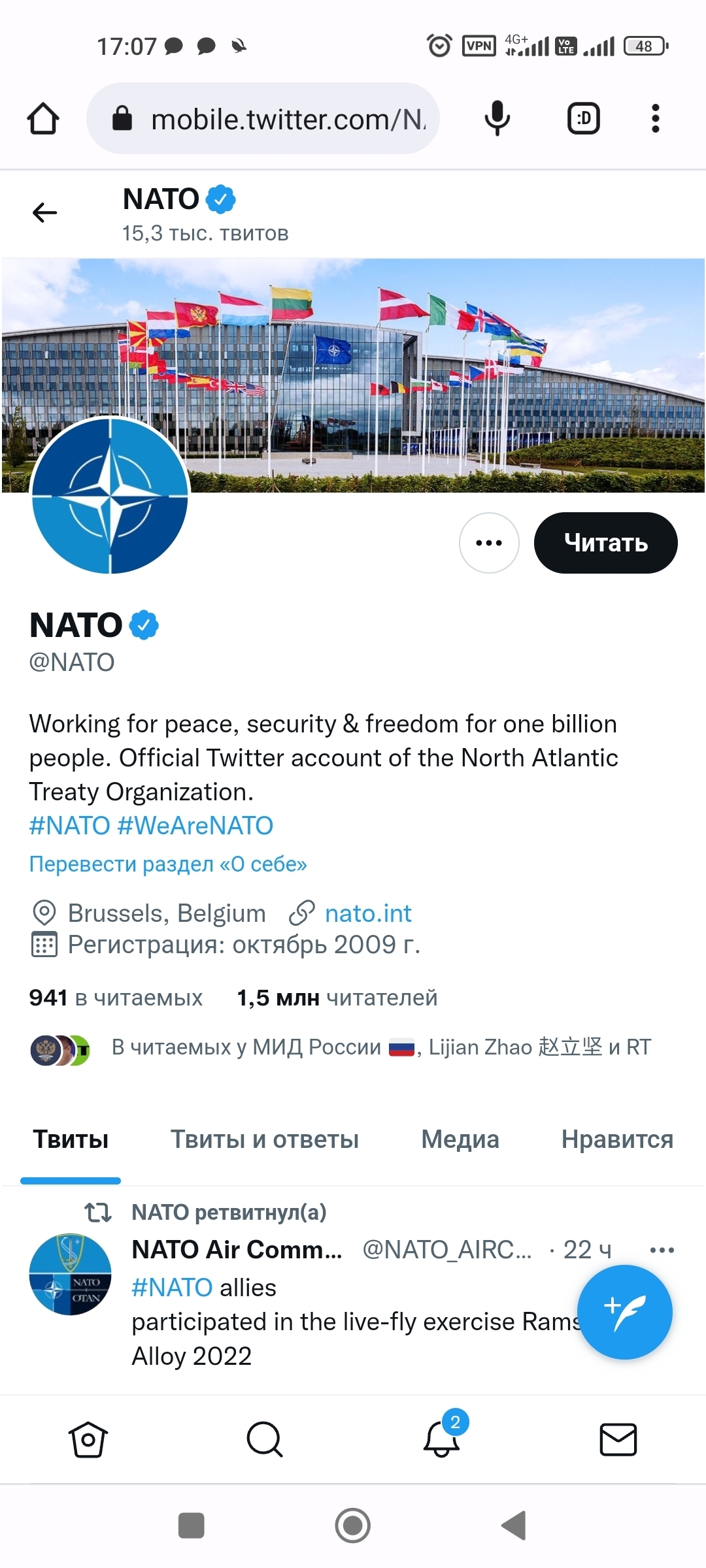This screenshot has height=1568, width=706.
Task: Tap the search magnifier icon
Action: (x=265, y=1440)
